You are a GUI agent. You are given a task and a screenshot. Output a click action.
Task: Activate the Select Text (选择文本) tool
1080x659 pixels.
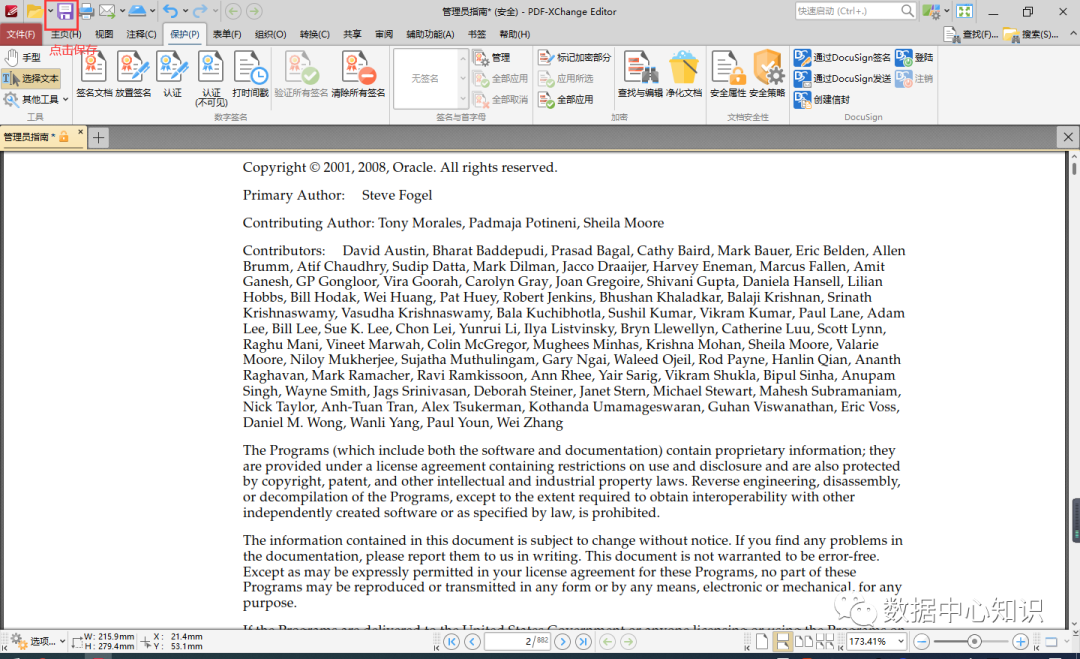[31, 79]
